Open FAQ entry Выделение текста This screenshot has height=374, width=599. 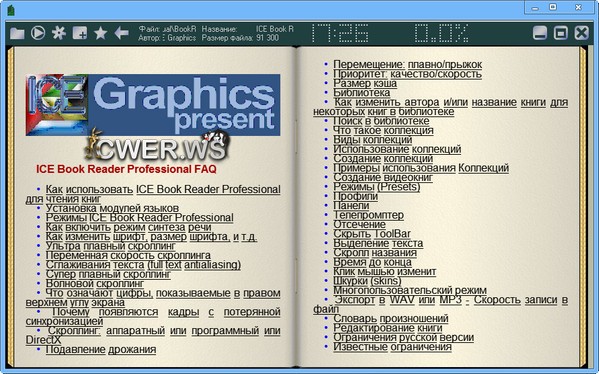point(378,243)
